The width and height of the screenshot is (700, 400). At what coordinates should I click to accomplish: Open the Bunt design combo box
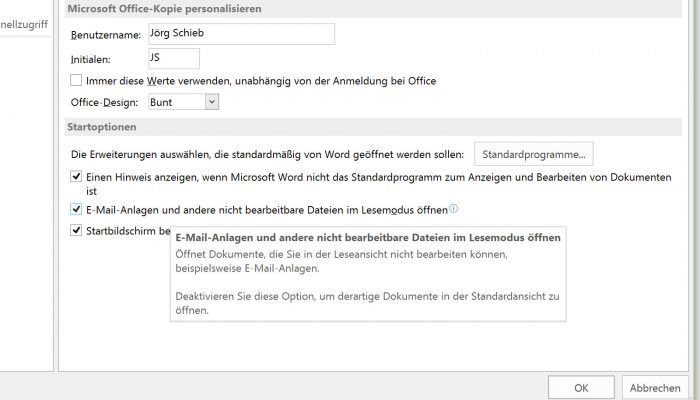pyautogui.click(x=183, y=102)
